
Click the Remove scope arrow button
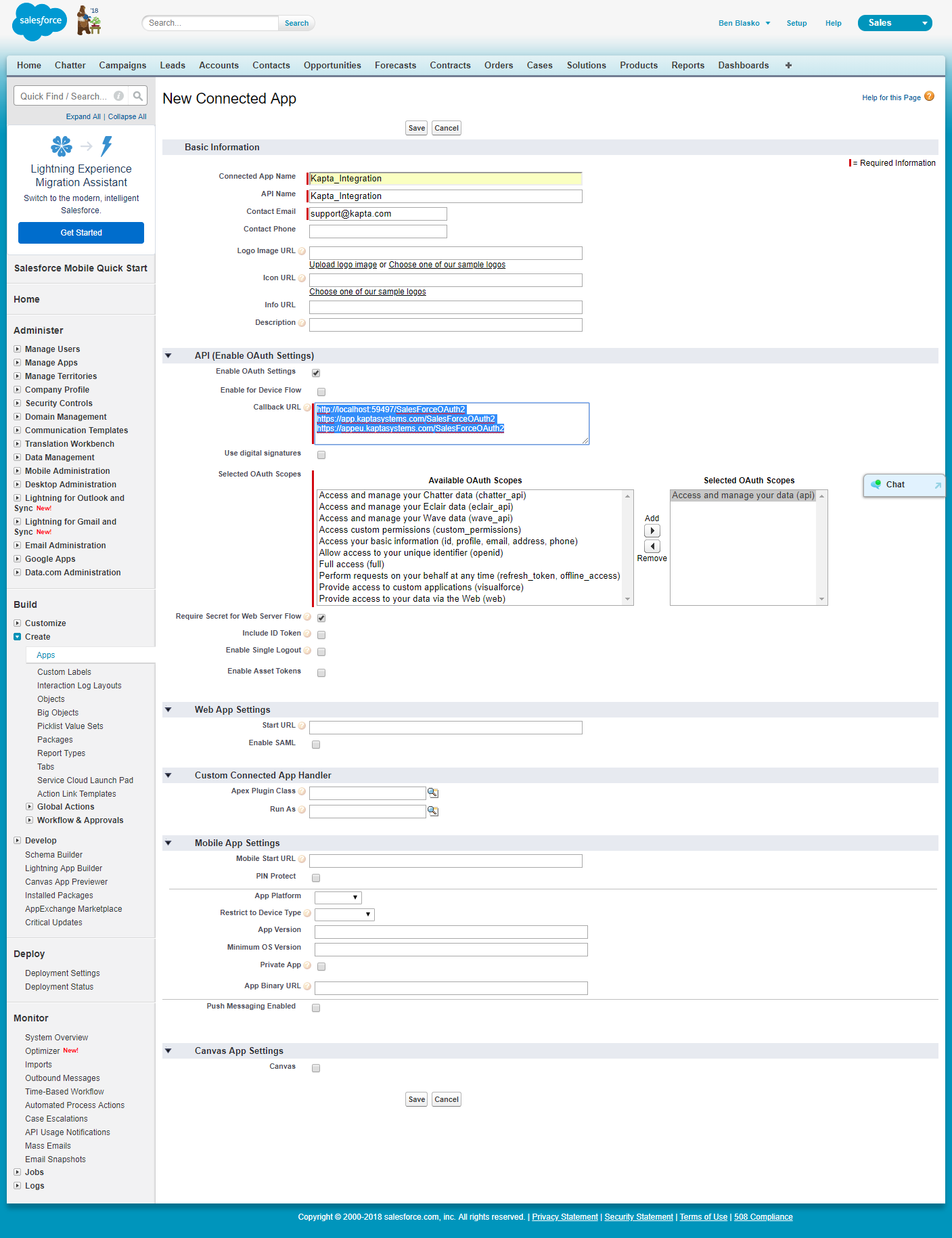[652, 546]
